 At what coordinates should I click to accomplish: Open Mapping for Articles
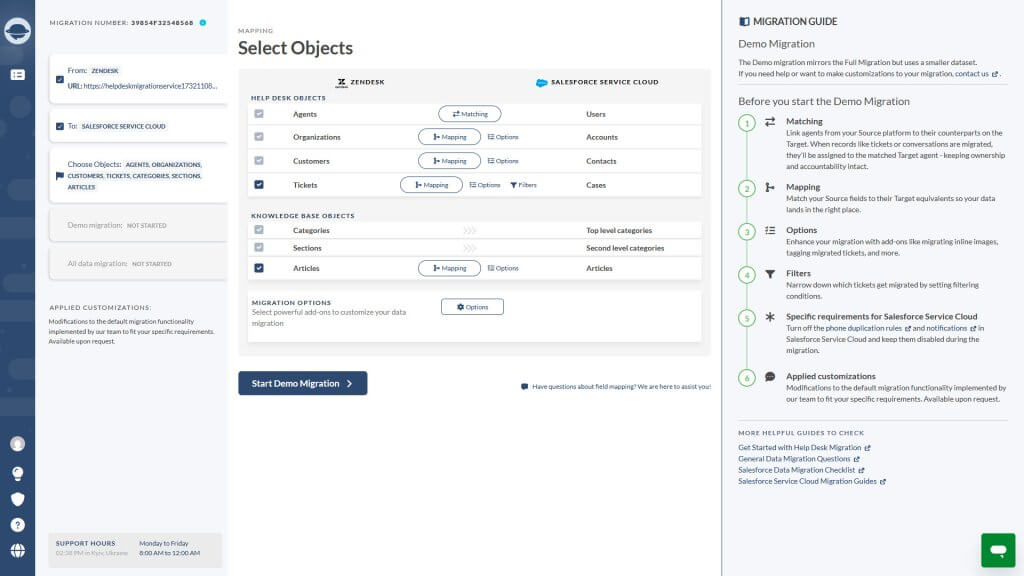(449, 268)
